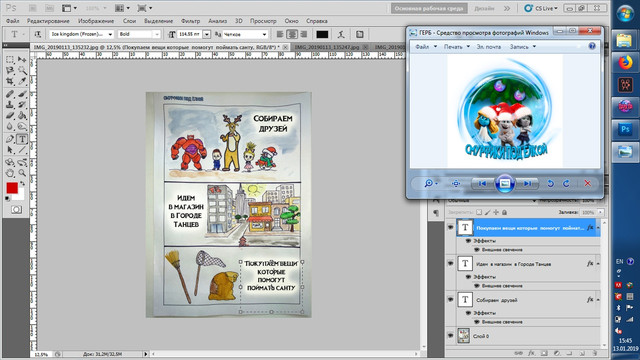Open the font size dropdown
The image size is (640, 360).
click(207, 34)
